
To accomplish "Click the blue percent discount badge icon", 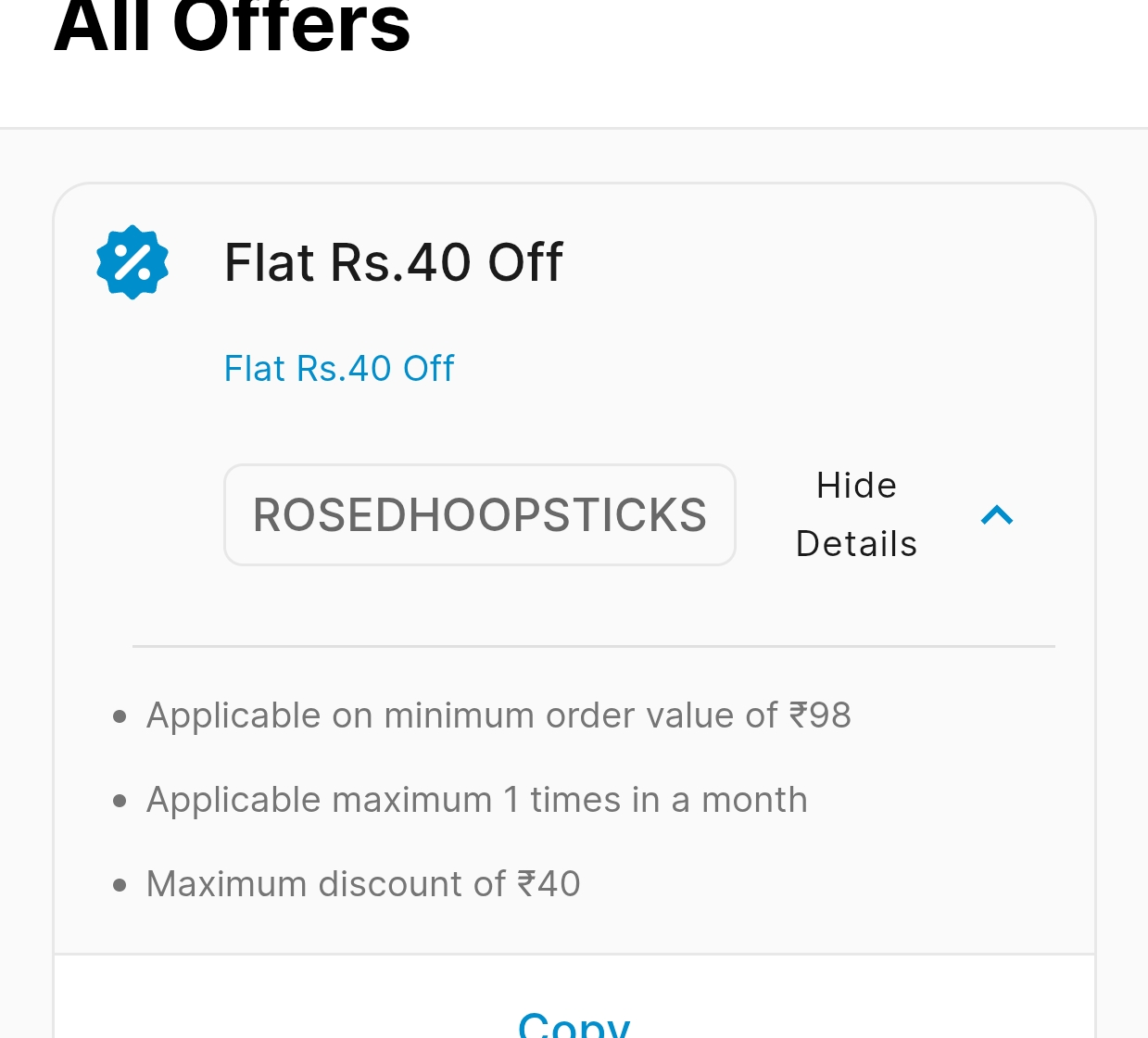I will coord(132,262).
